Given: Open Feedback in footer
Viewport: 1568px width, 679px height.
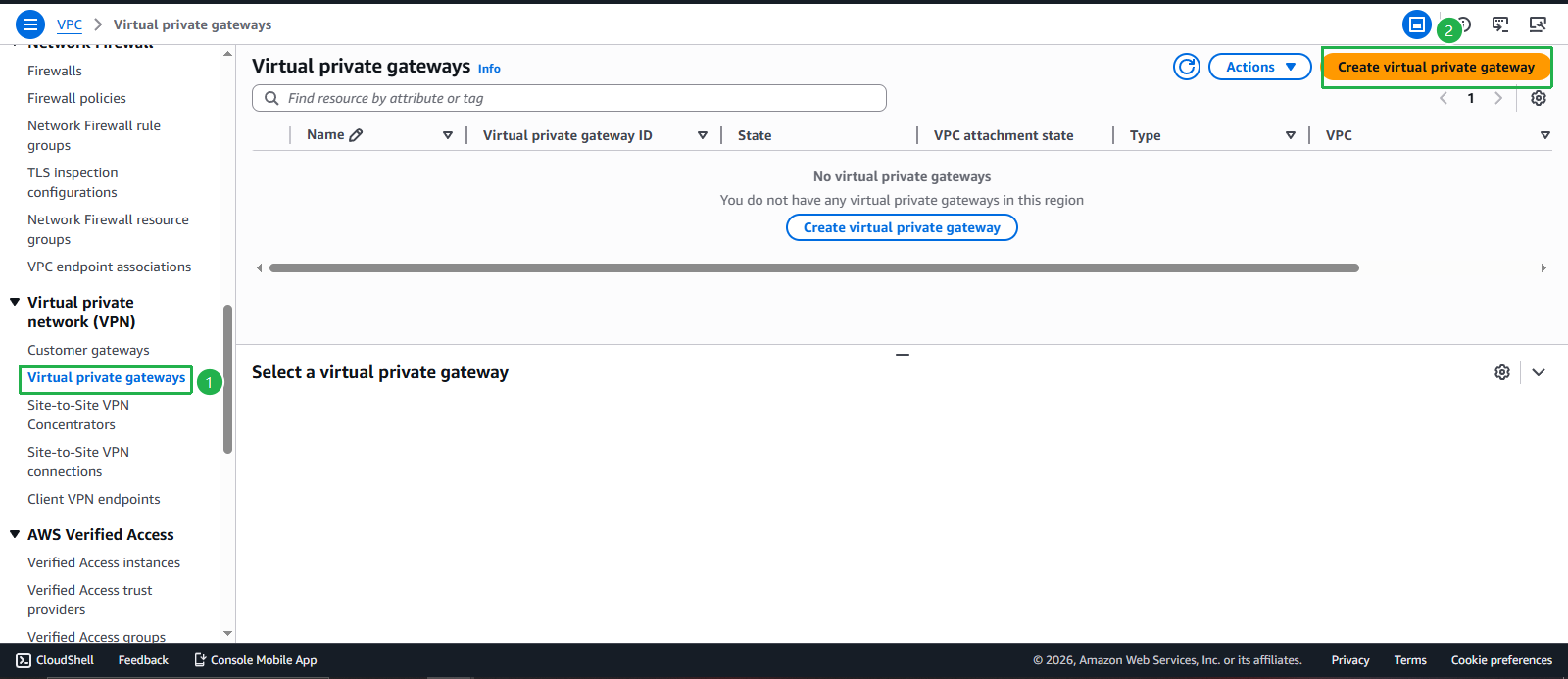Looking at the screenshot, I should pyautogui.click(x=143, y=660).
